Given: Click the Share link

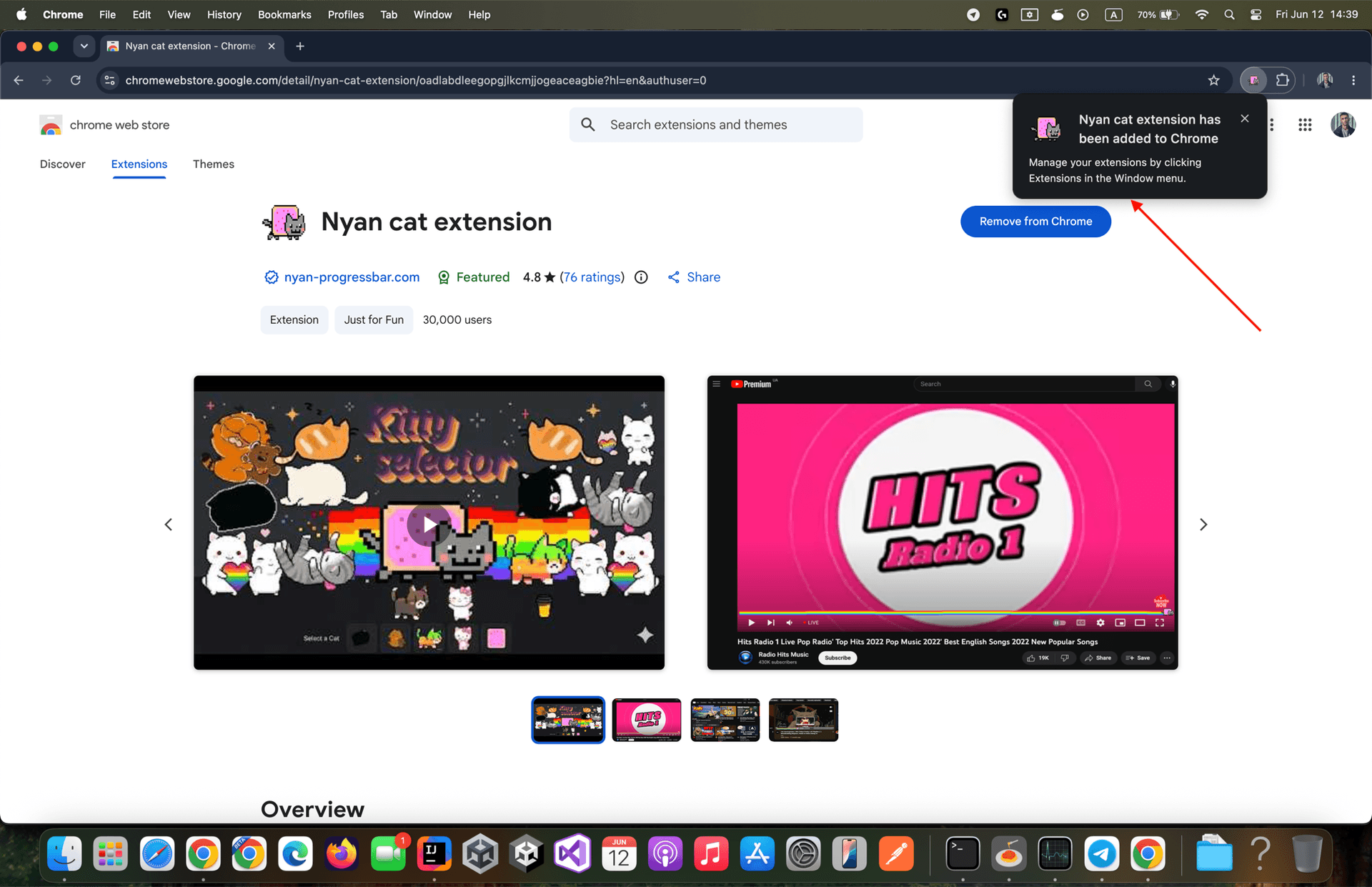Looking at the screenshot, I should click(x=694, y=277).
